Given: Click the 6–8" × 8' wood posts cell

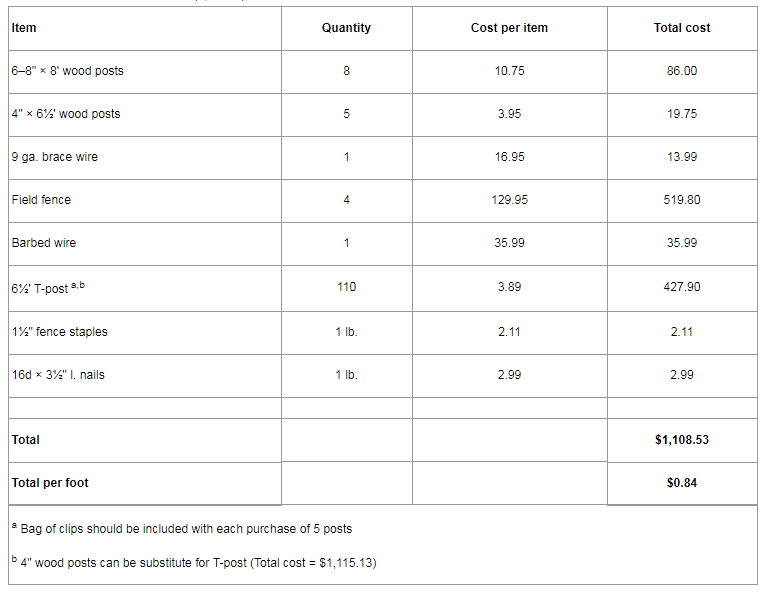Looking at the screenshot, I should click(x=68, y=71).
